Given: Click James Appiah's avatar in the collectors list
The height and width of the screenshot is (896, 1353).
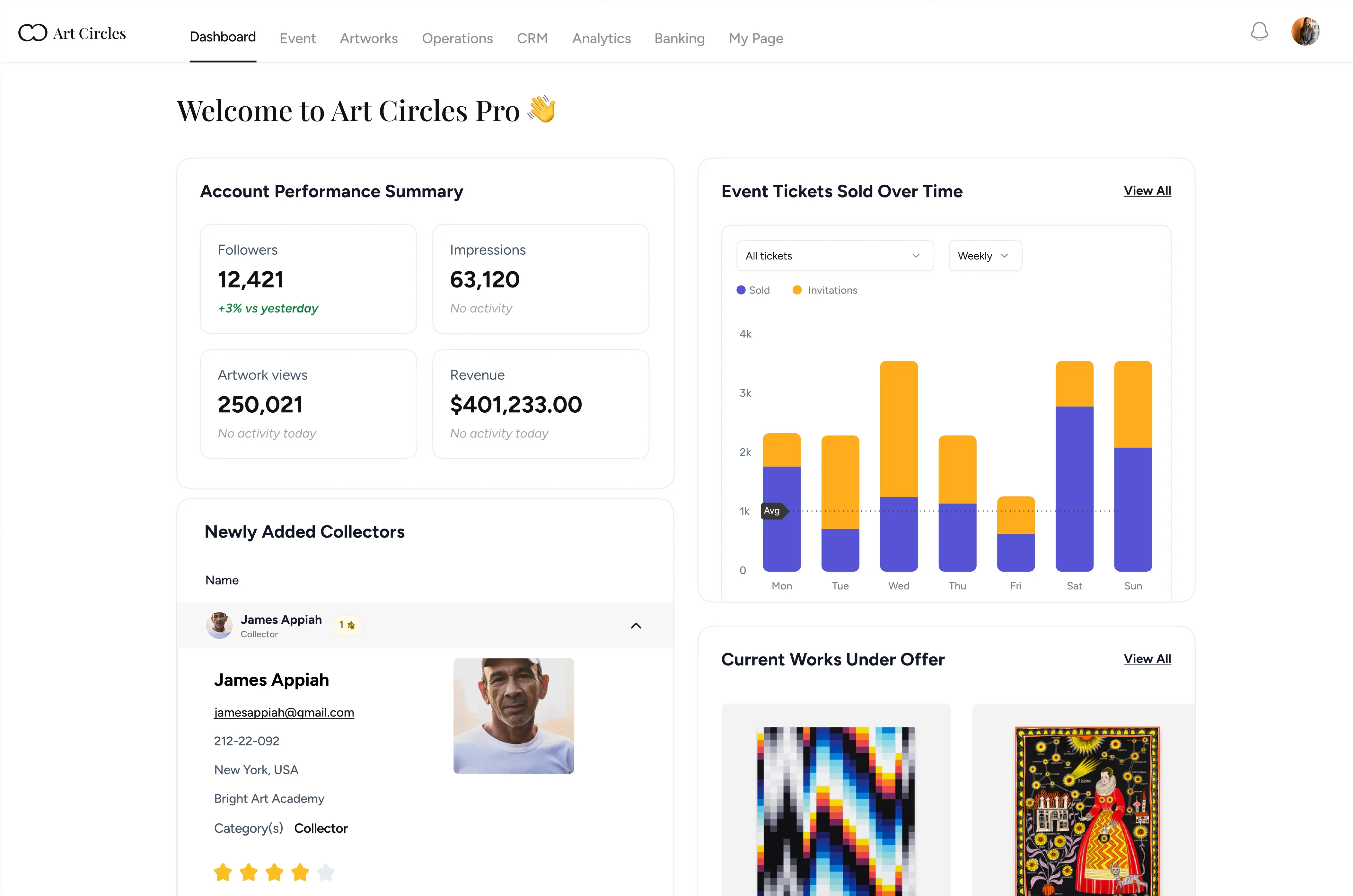Looking at the screenshot, I should (x=219, y=625).
